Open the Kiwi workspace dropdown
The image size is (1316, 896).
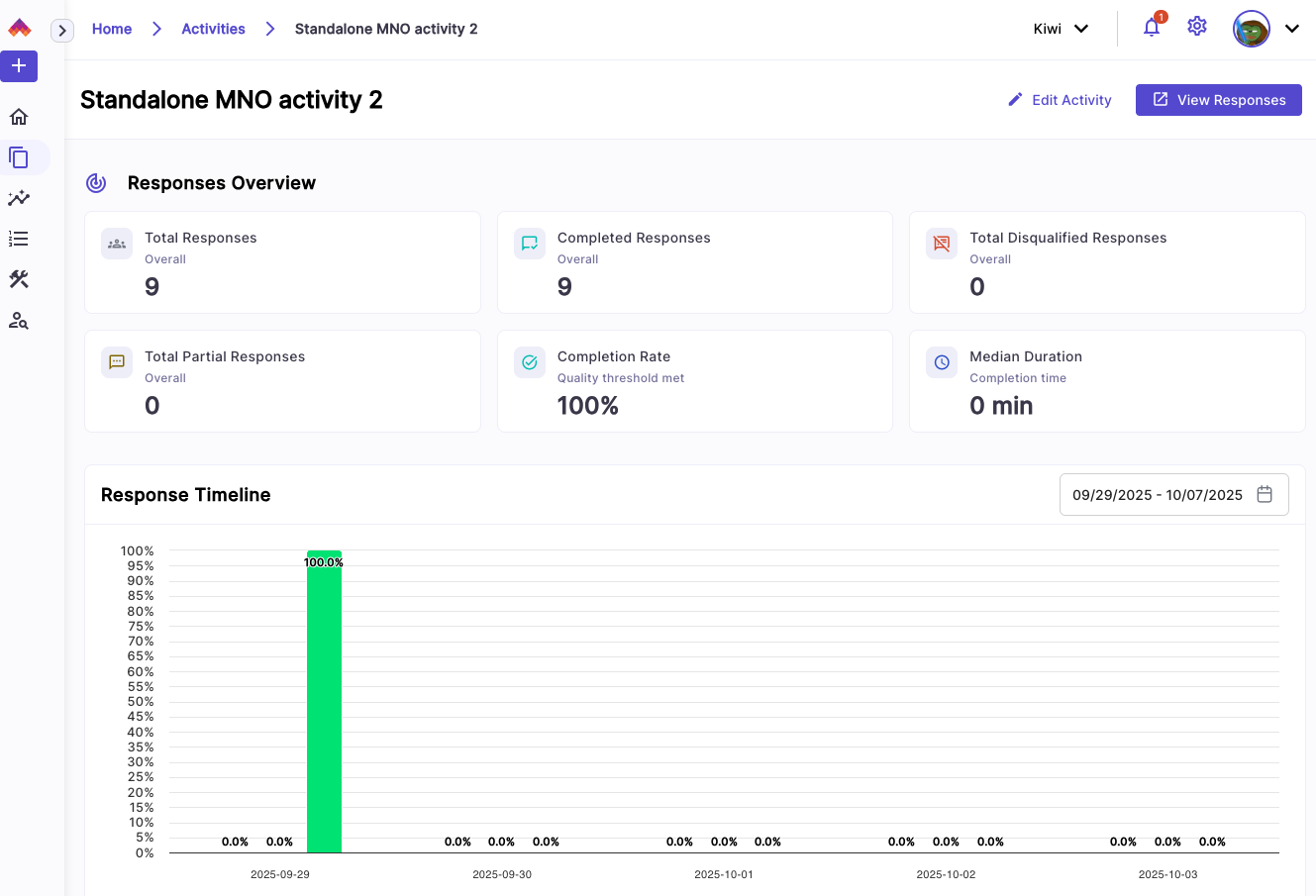click(1061, 29)
